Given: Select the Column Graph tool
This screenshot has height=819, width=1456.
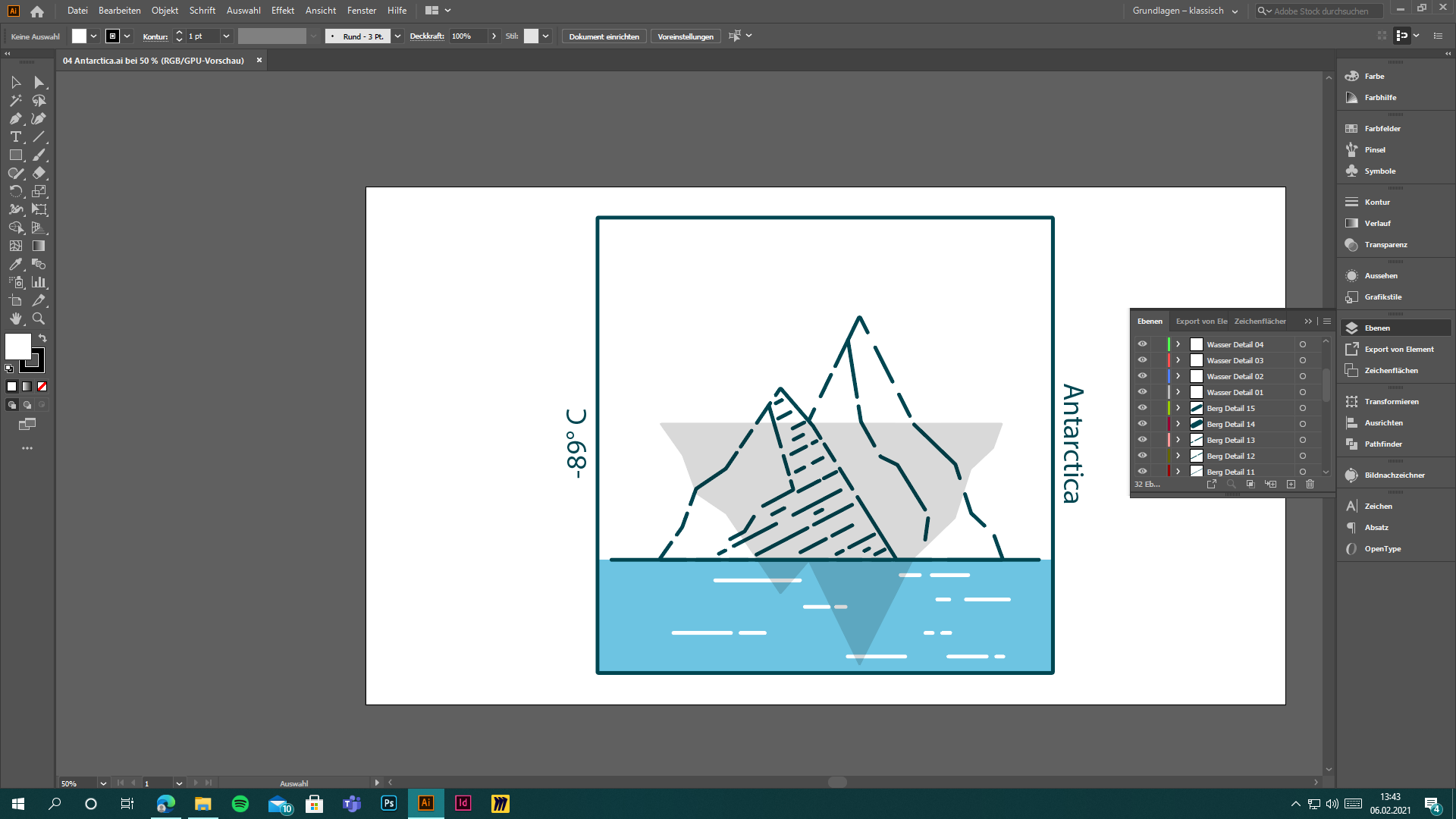Looking at the screenshot, I should [x=39, y=282].
